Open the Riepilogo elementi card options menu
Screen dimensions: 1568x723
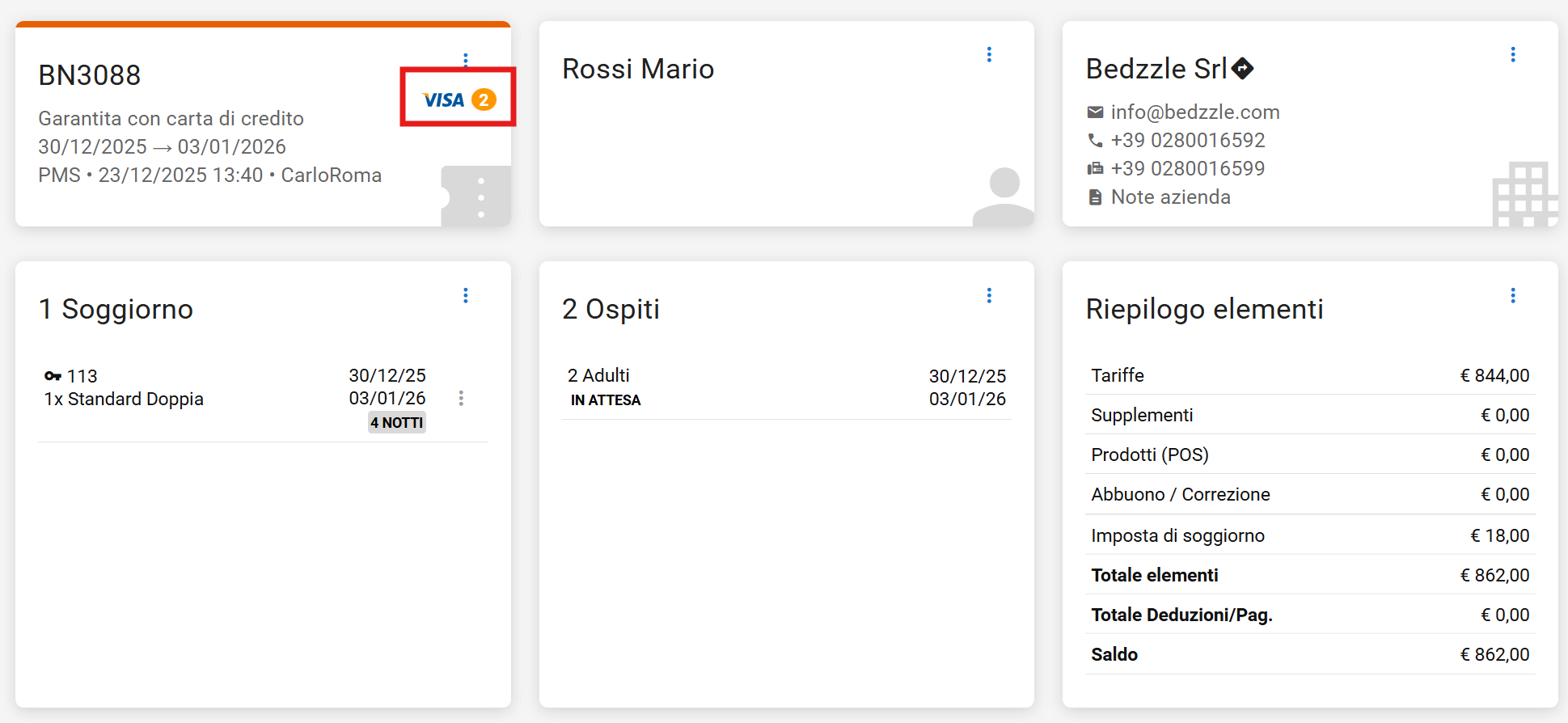coord(1512,295)
